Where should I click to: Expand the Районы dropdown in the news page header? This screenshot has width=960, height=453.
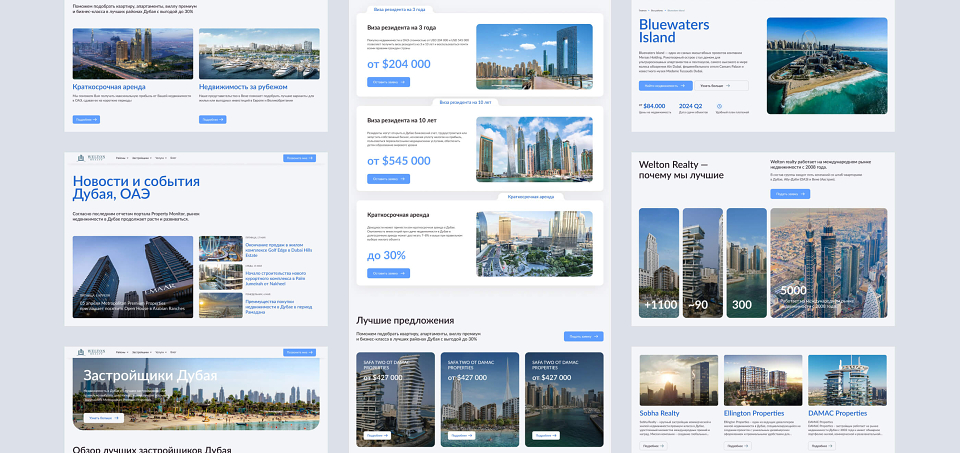pos(122,158)
